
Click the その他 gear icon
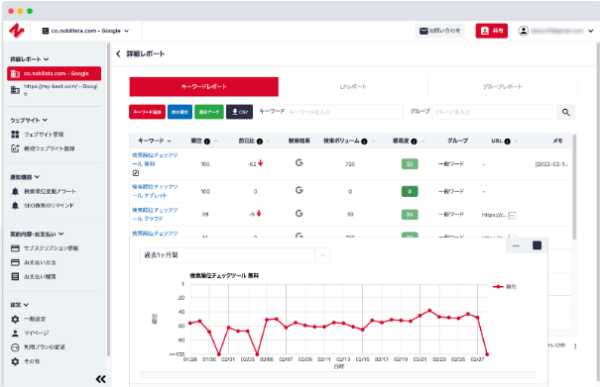pos(15,362)
